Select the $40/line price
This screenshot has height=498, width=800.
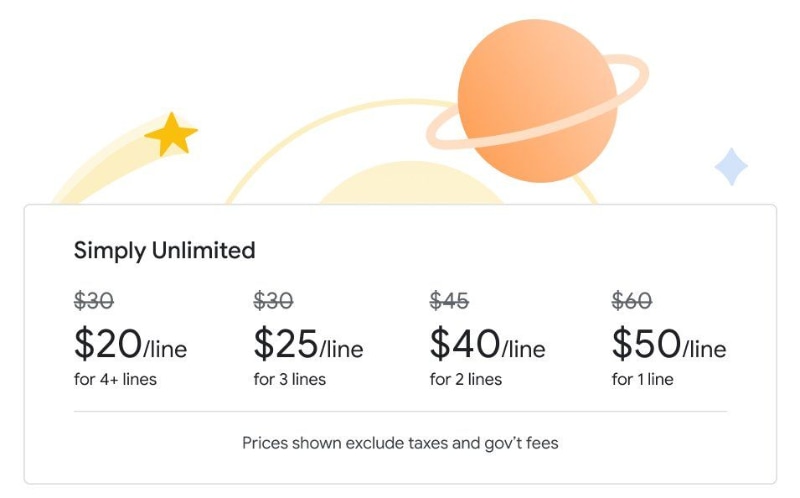pyautogui.click(x=487, y=345)
